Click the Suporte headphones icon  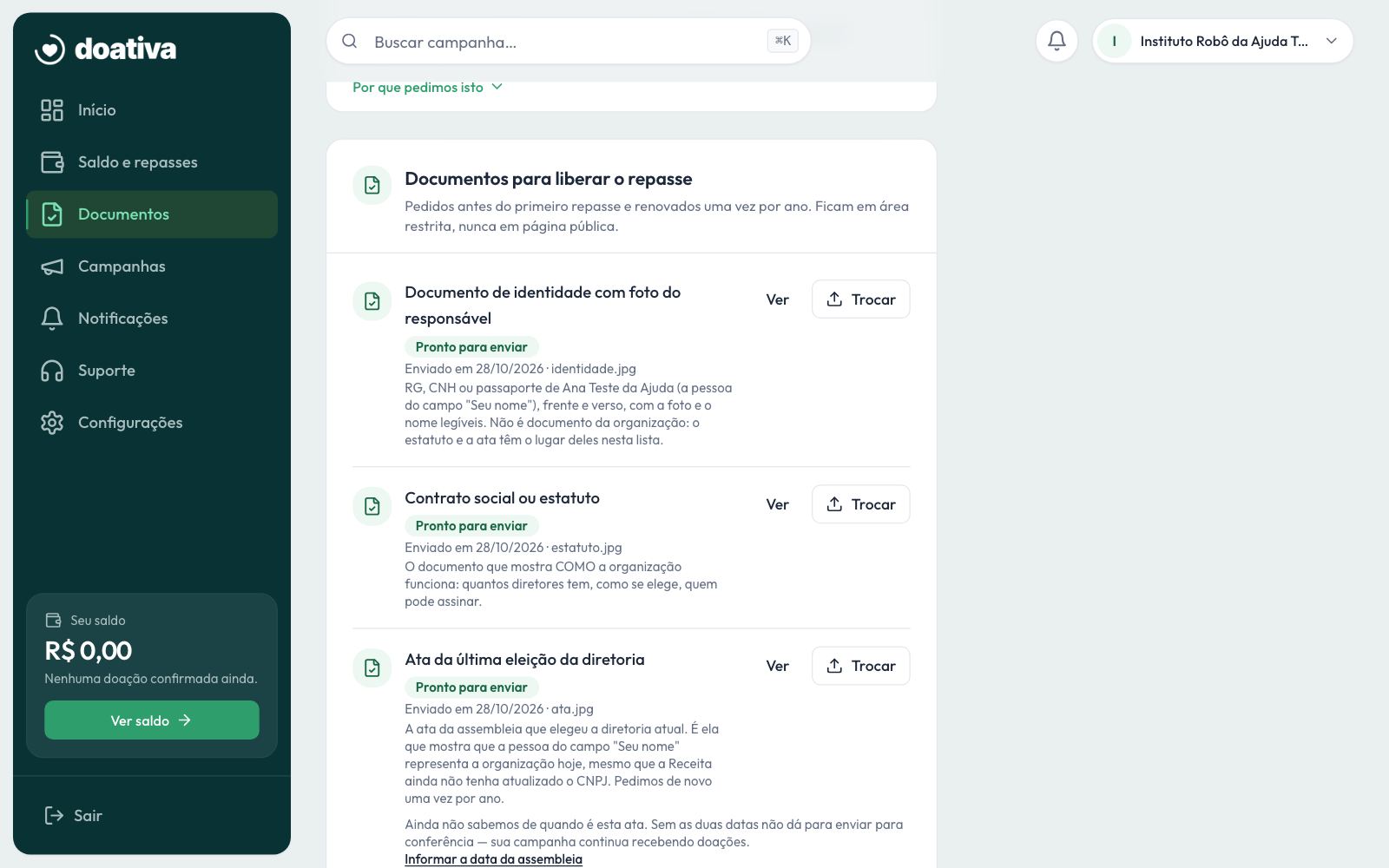coord(52,371)
